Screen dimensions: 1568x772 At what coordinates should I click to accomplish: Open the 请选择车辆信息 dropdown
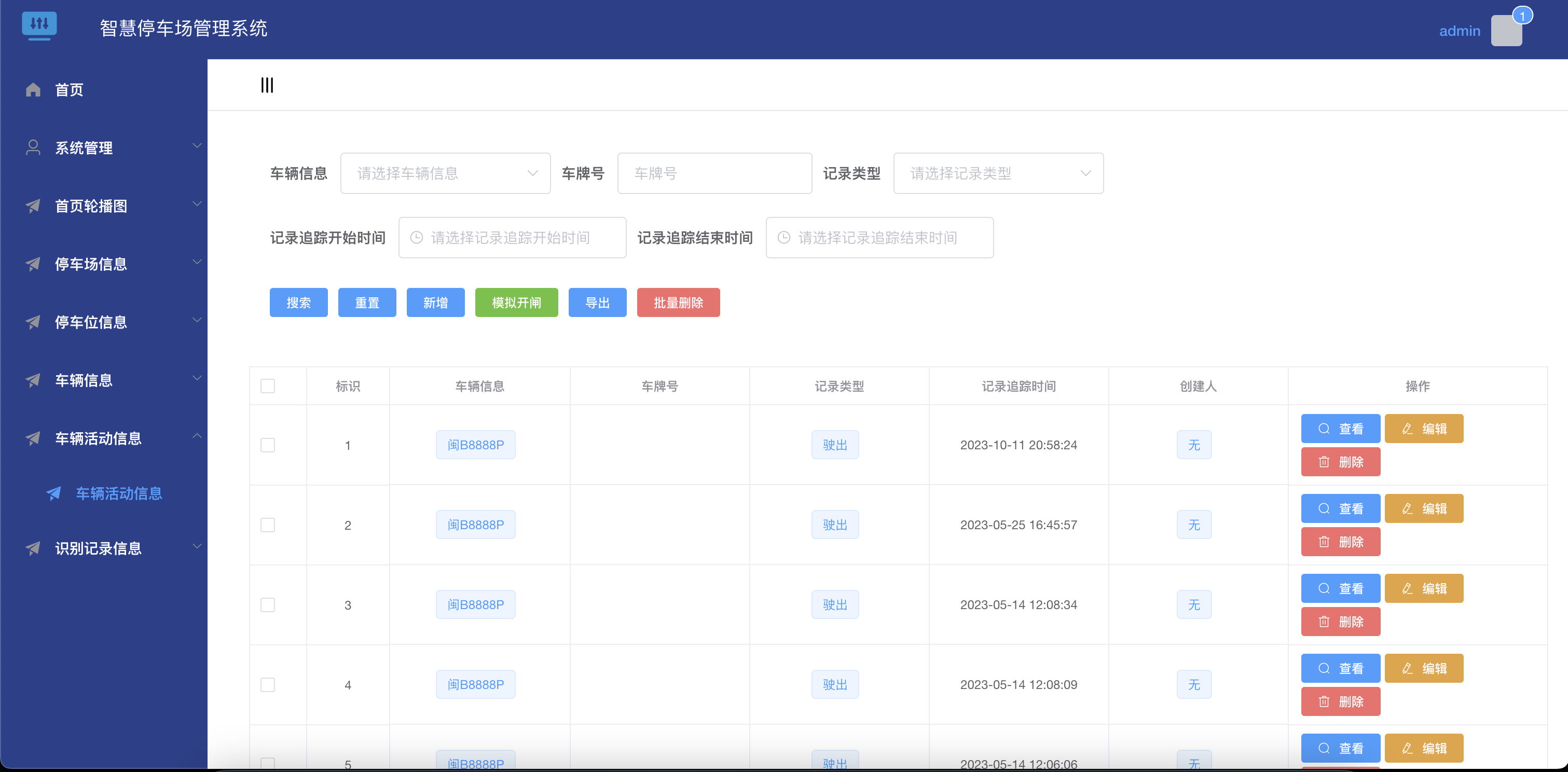click(445, 173)
